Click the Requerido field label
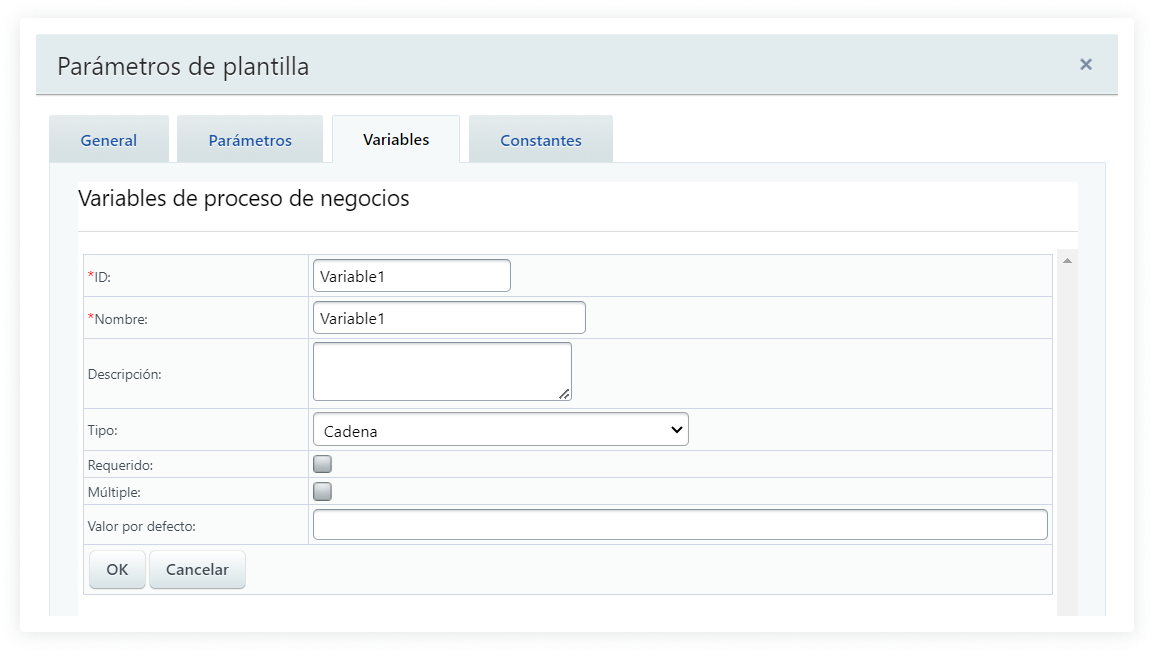The image size is (1154, 654). tap(121, 465)
